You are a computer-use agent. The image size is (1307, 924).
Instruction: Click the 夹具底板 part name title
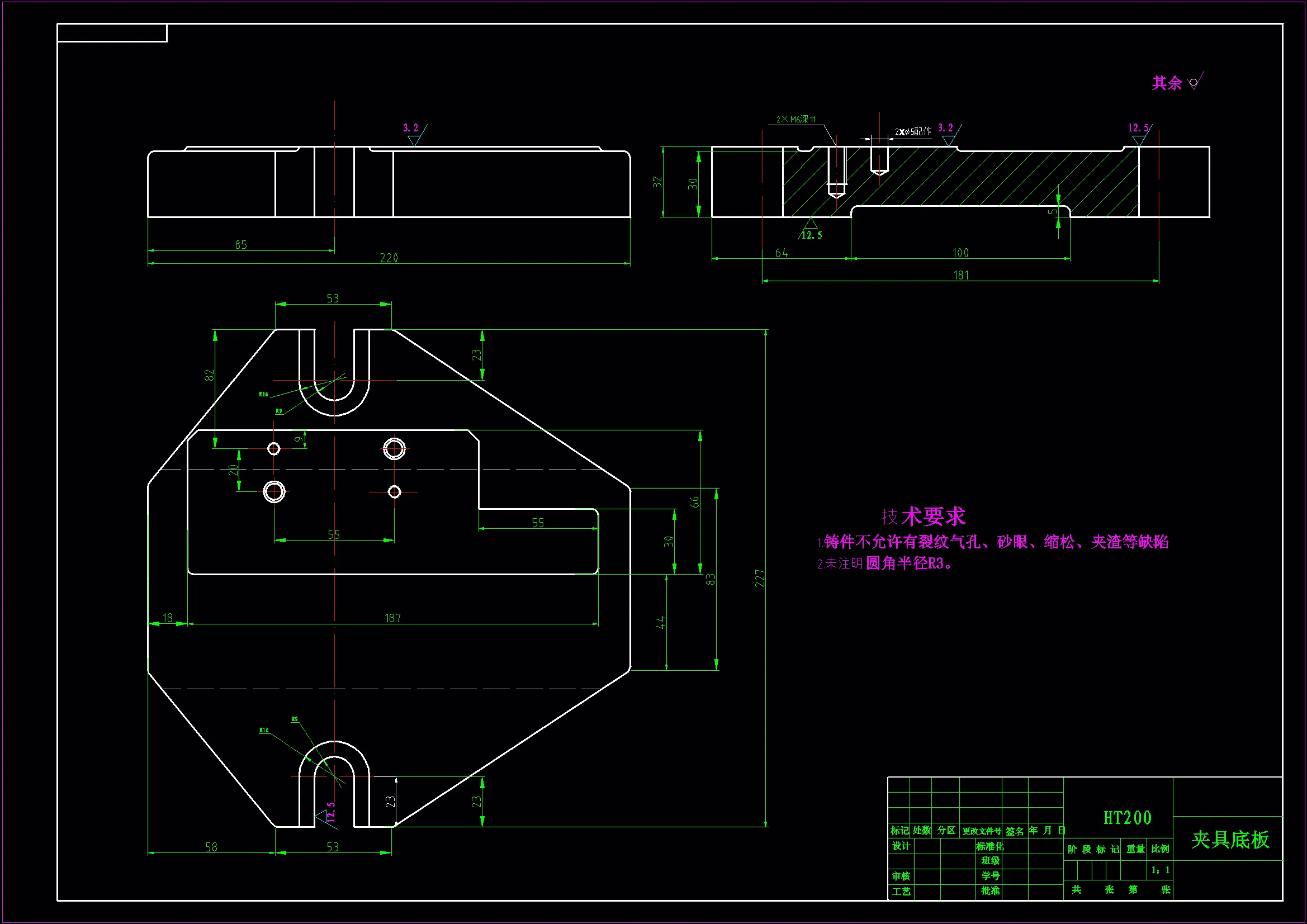[1230, 840]
